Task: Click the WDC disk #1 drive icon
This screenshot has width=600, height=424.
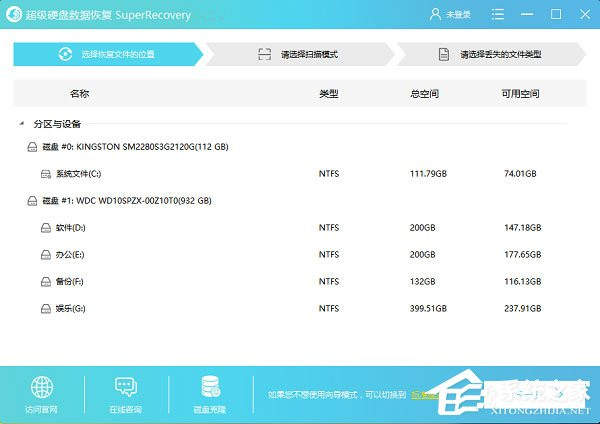Action: [32, 201]
